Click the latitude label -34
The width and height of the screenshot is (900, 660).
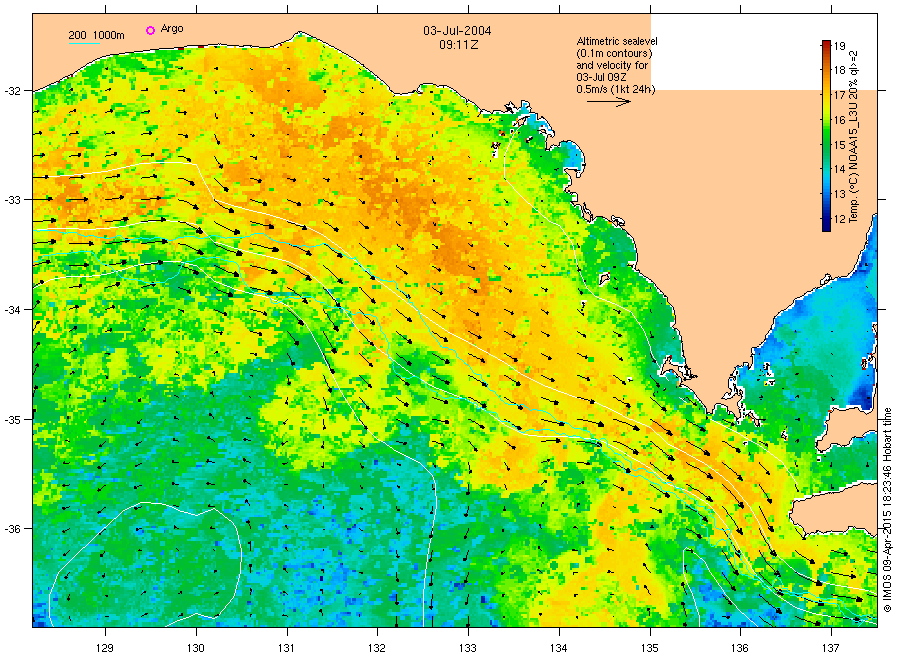11,310
